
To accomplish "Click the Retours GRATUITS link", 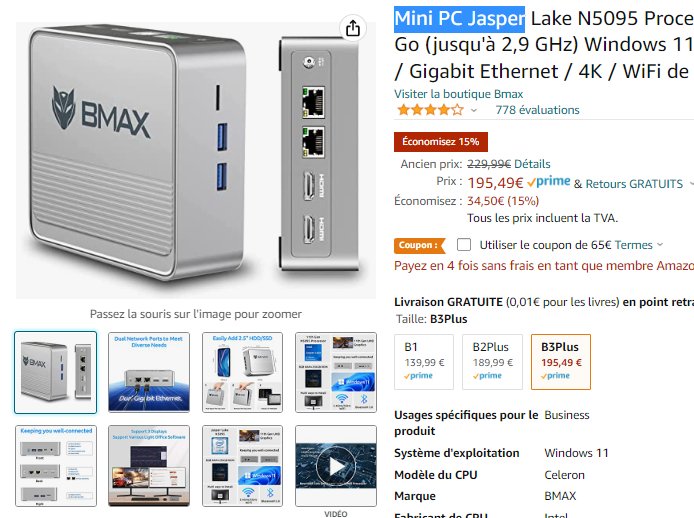I will pos(634,184).
